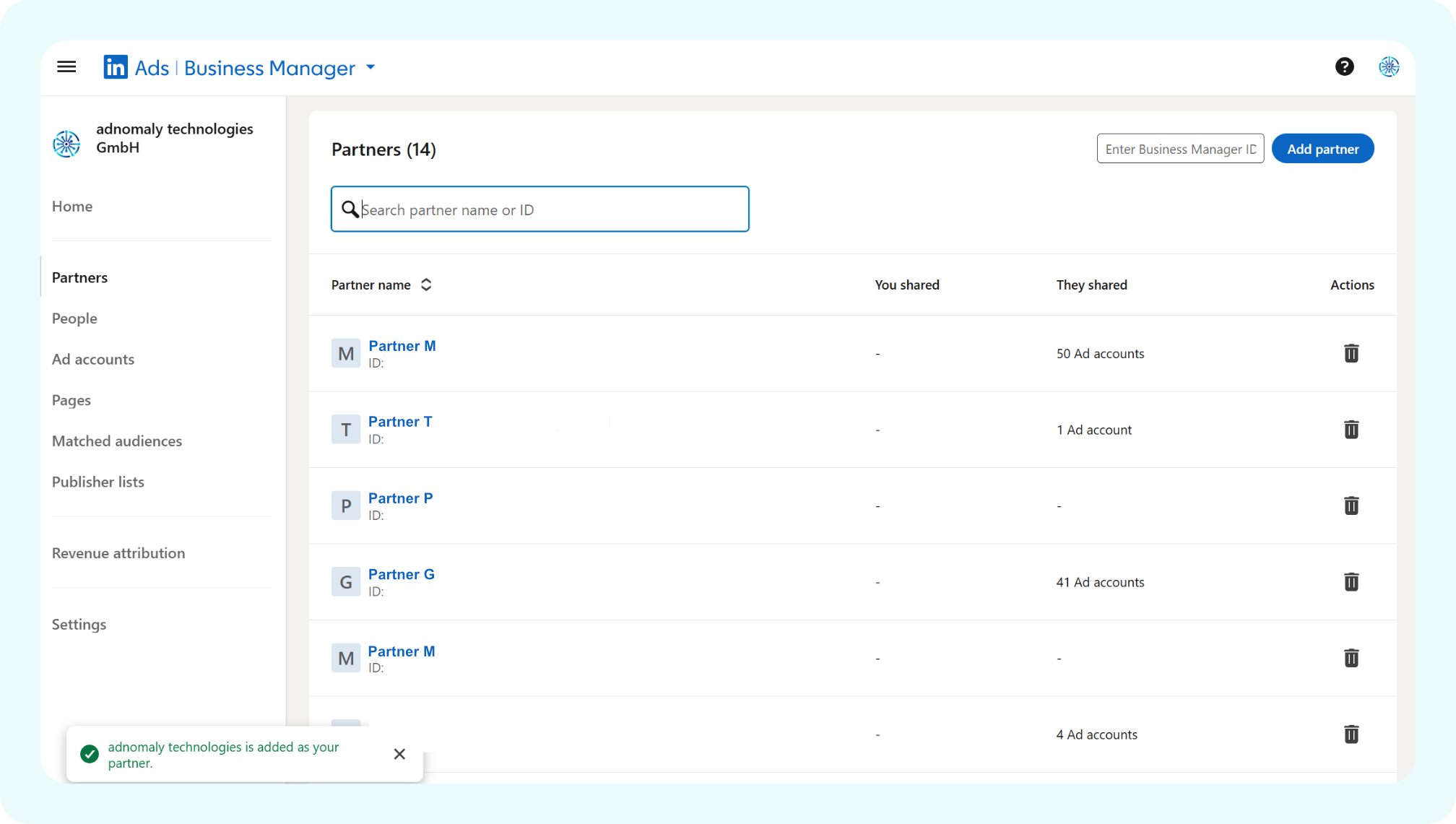This screenshot has height=824, width=1456.
Task: Remove Partner P using trash icon
Action: (1351, 506)
